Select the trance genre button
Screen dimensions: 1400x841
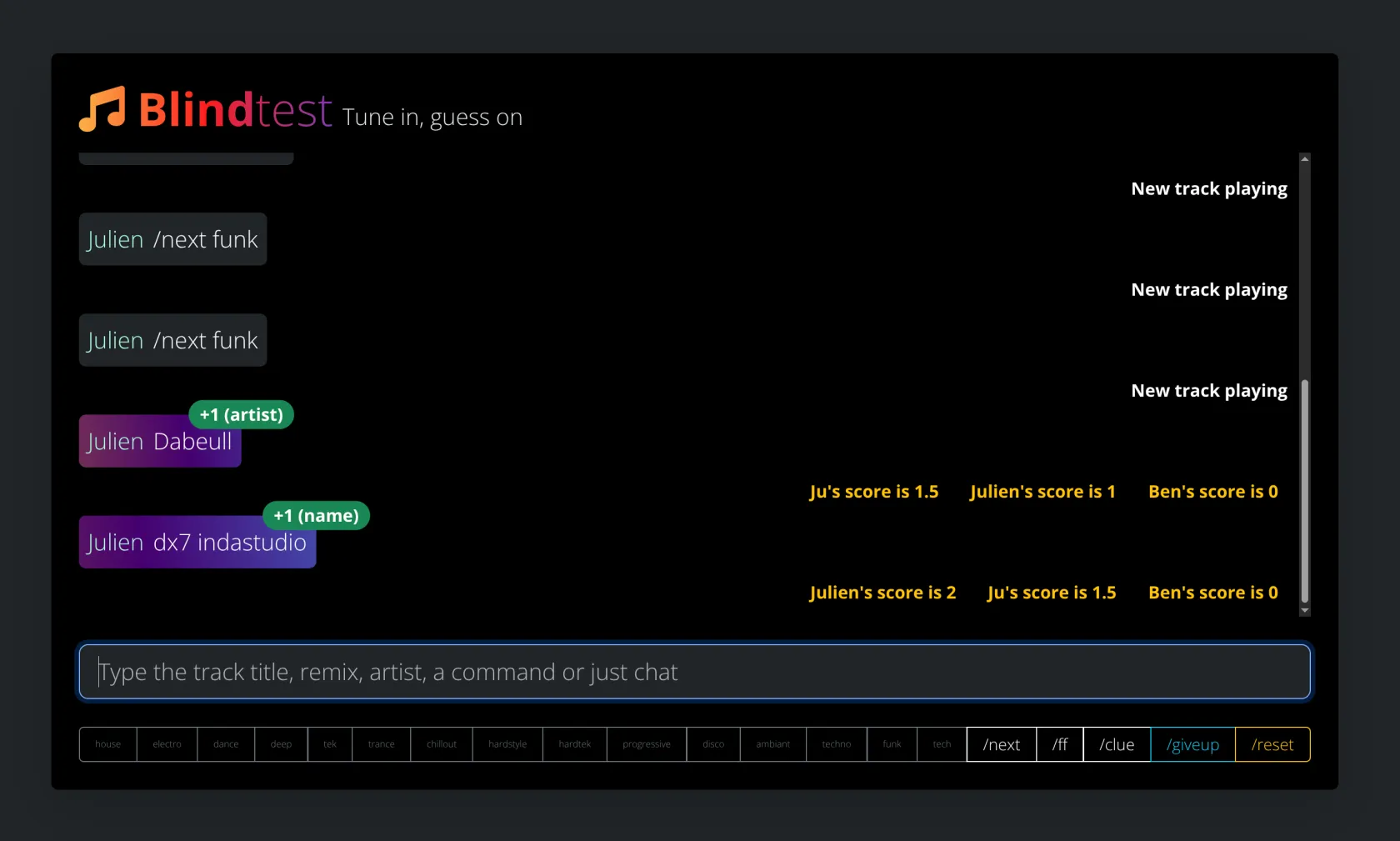click(381, 744)
